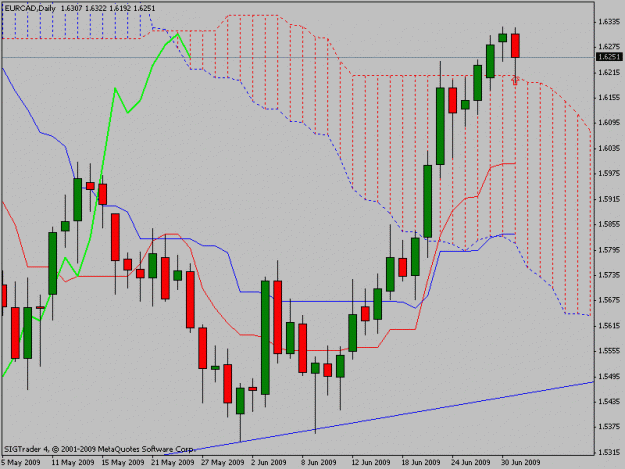Select the rising blue trendline near the chart bottom
625x469 pixels.
(379, 418)
